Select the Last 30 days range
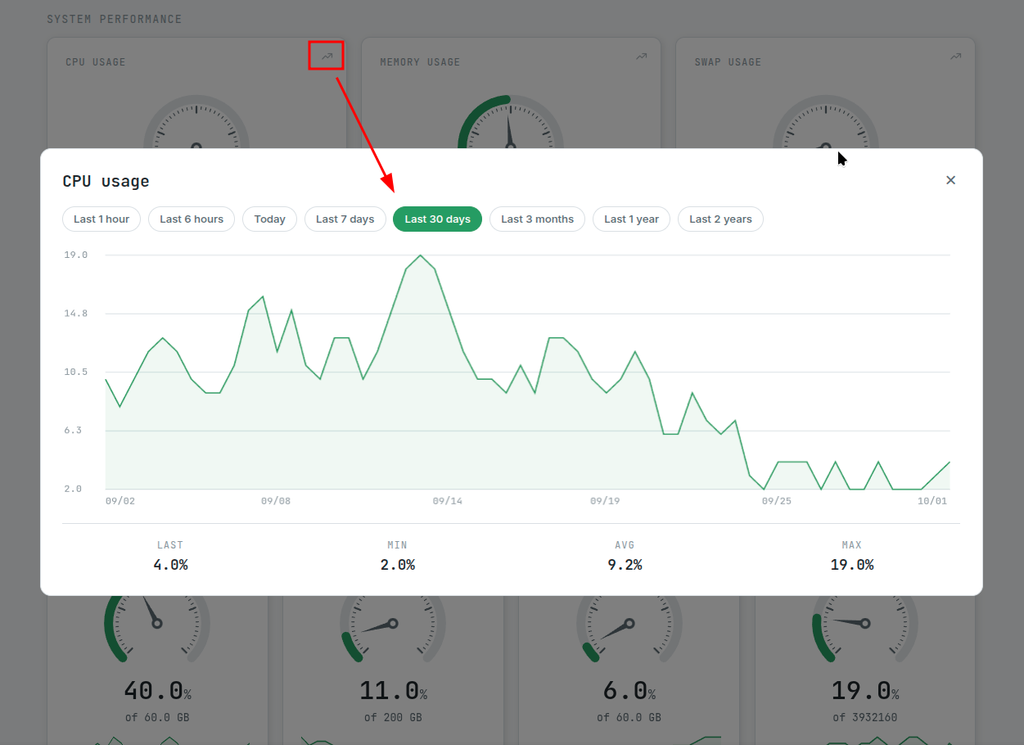 click(x=438, y=219)
